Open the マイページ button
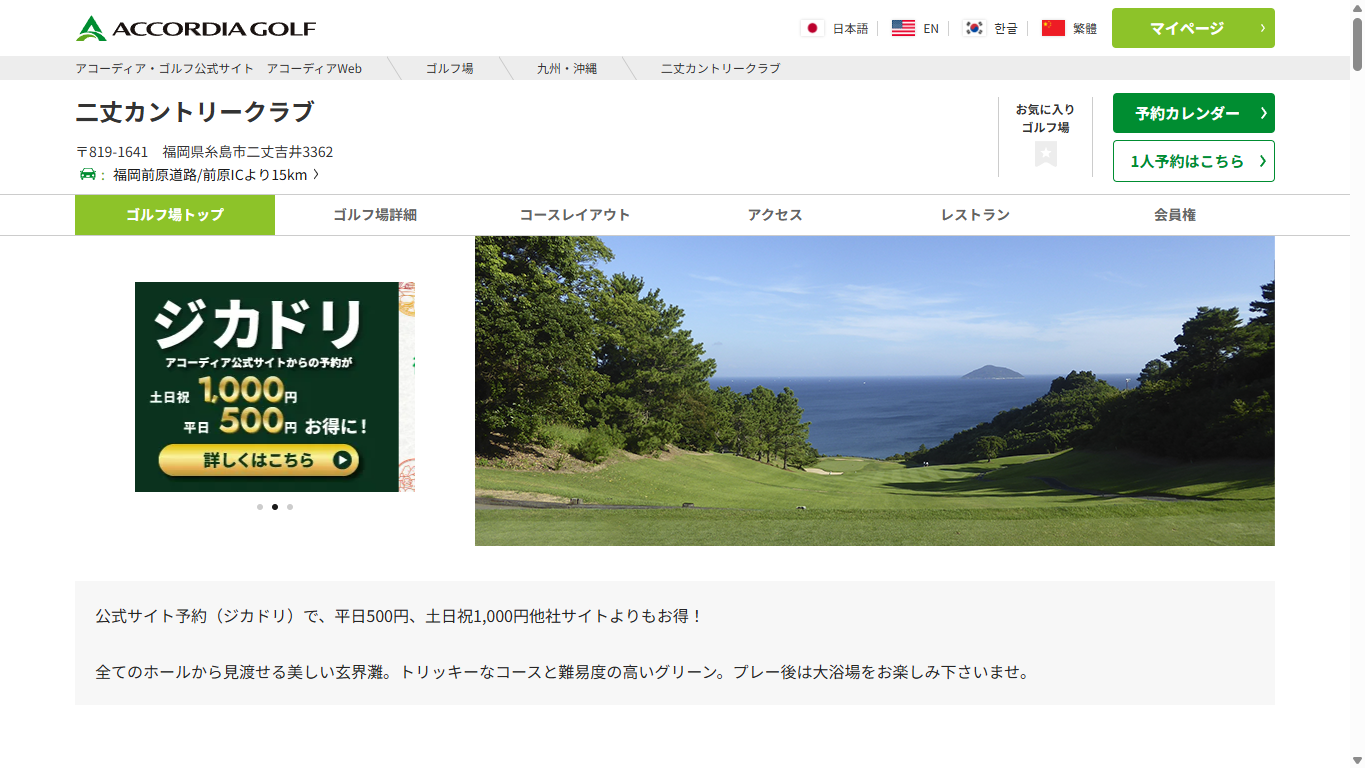The width and height of the screenshot is (1365, 768). click(x=1193, y=28)
